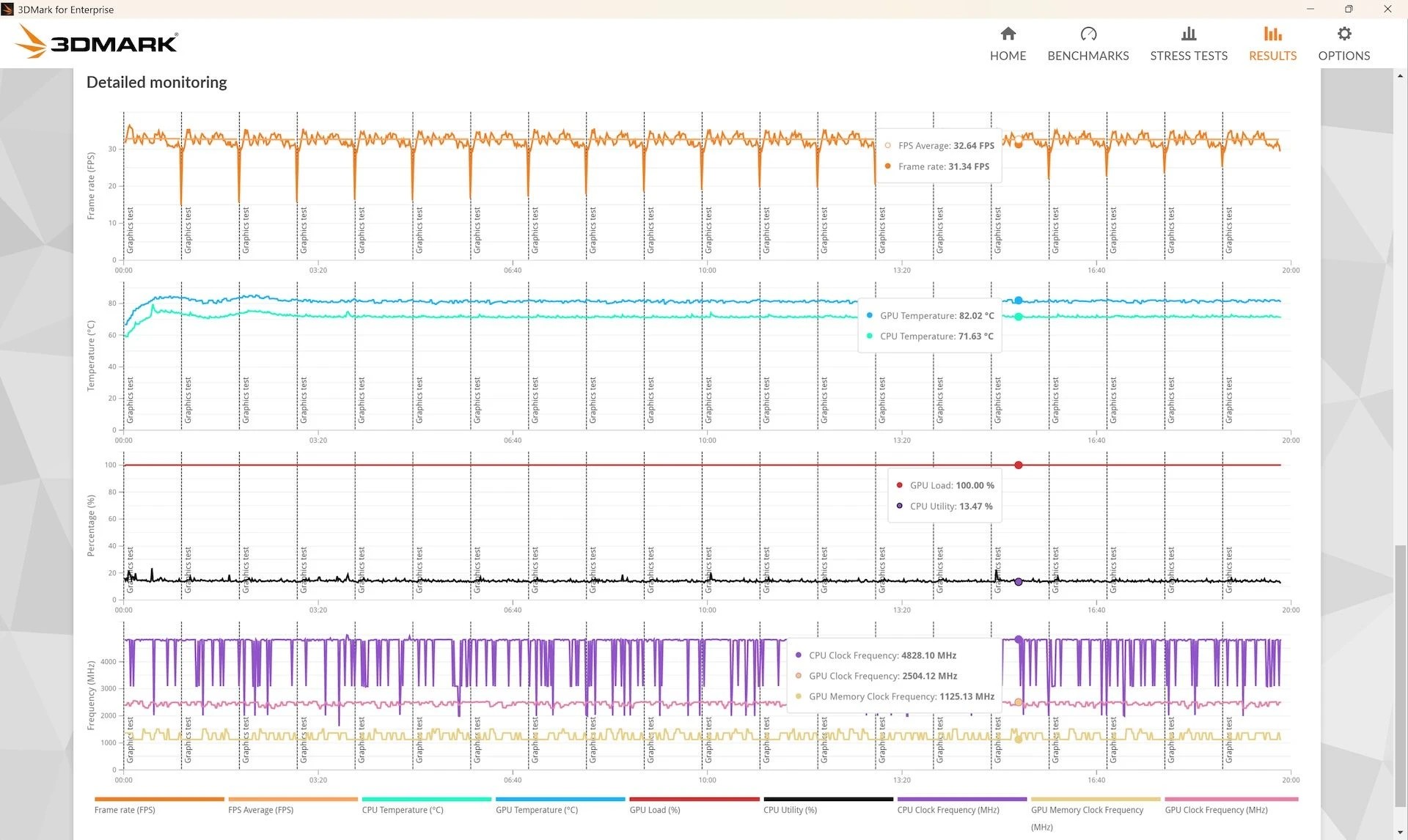
Task: Click the BENCHMARKS tab label
Action: (x=1088, y=56)
